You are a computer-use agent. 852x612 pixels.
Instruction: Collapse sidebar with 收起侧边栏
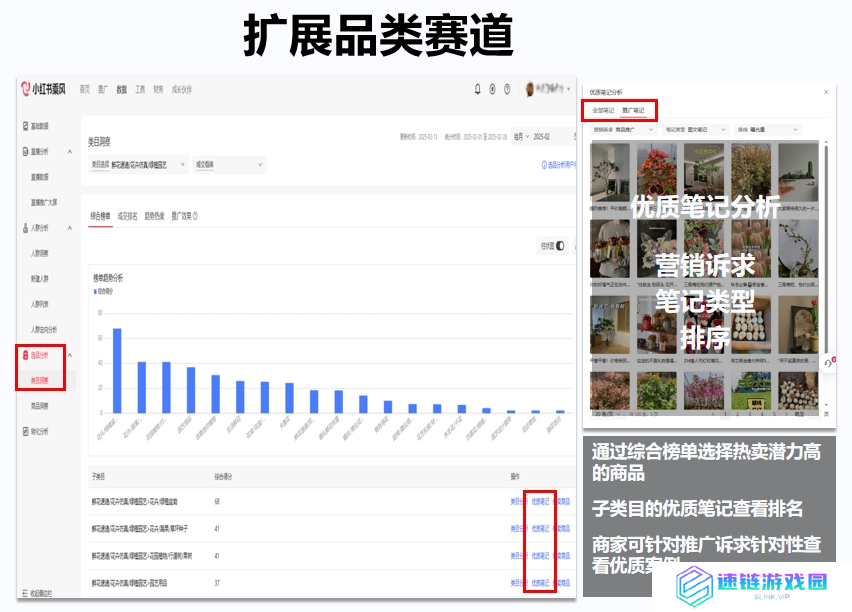[x=37, y=593]
